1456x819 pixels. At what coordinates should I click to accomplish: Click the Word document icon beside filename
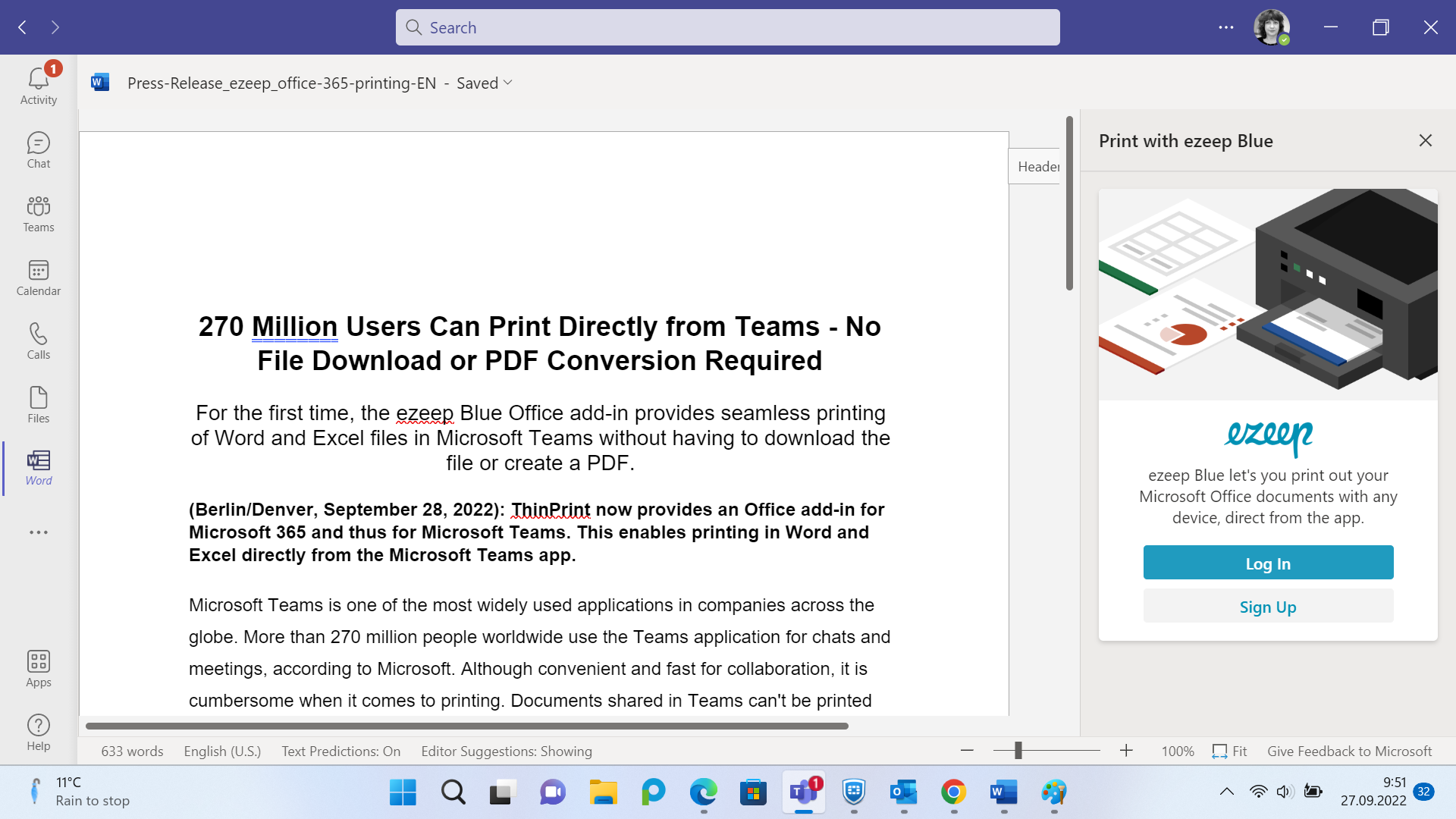click(100, 82)
